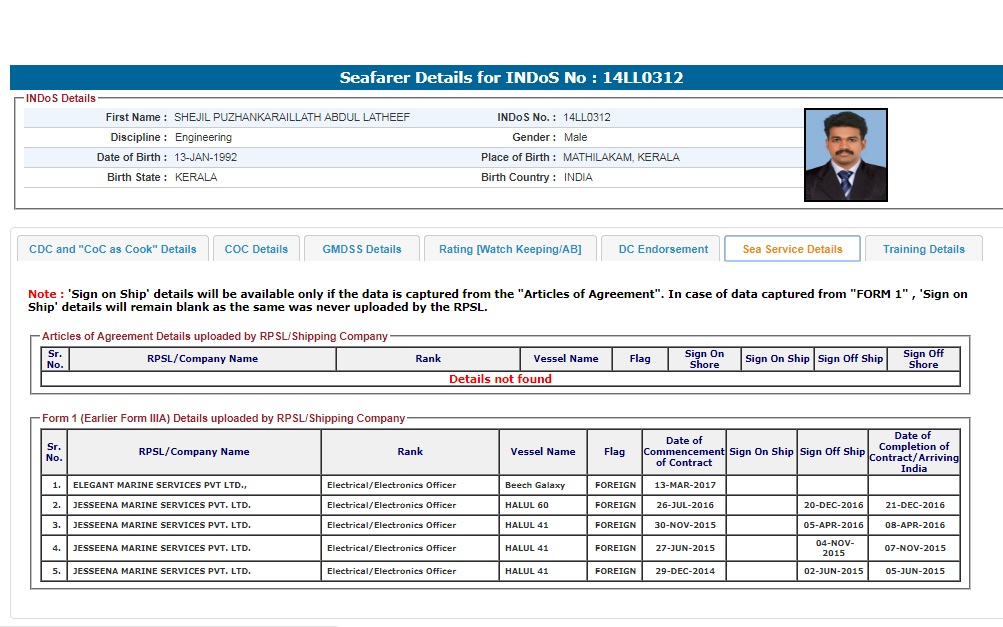Click the sign off date 02-JUN-2015
This screenshot has height=627, width=1003.
point(833,571)
